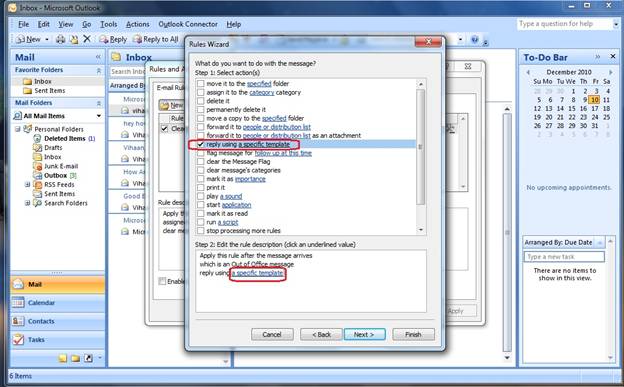Expand the Search Folders tree node
The height and width of the screenshot is (387, 624).
27,203
